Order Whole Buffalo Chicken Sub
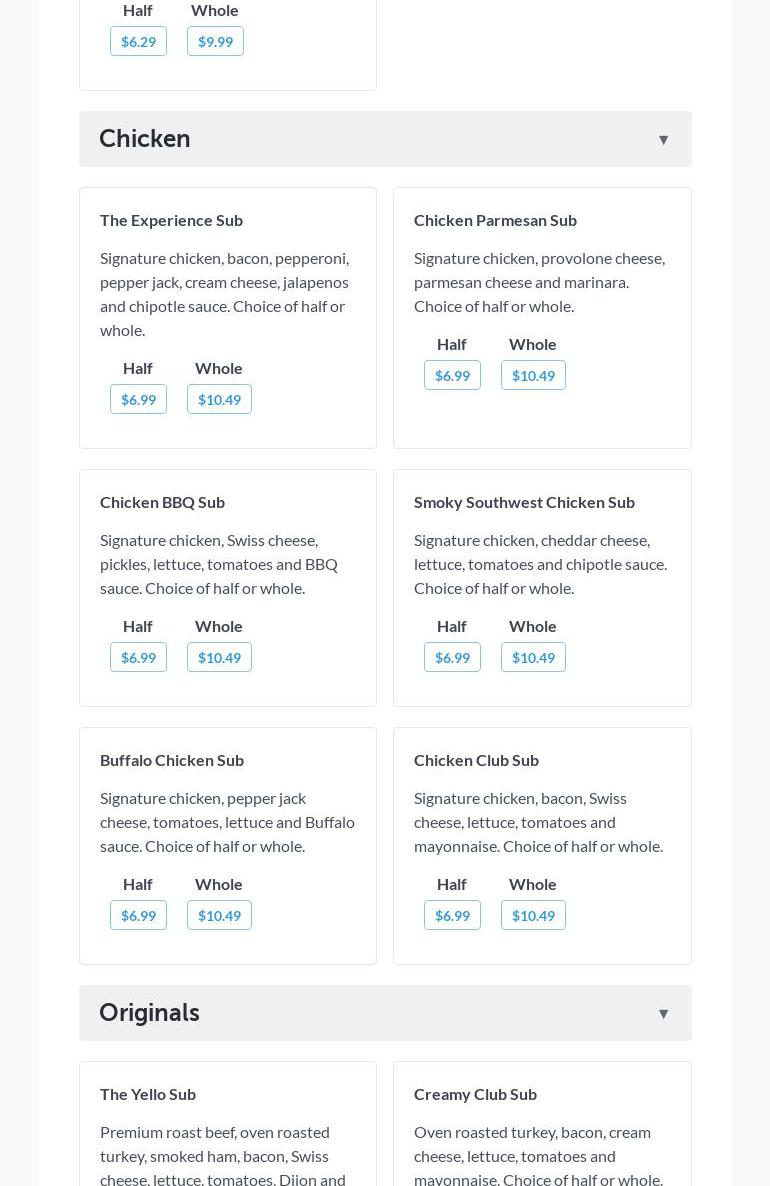The height and width of the screenshot is (1186, 770). coord(219,915)
